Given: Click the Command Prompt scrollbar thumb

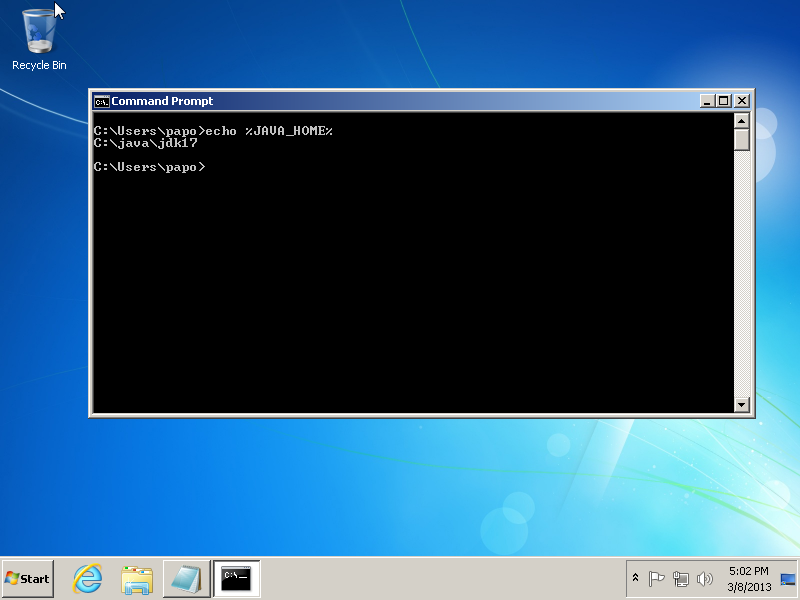Looking at the screenshot, I should pos(741,140).
